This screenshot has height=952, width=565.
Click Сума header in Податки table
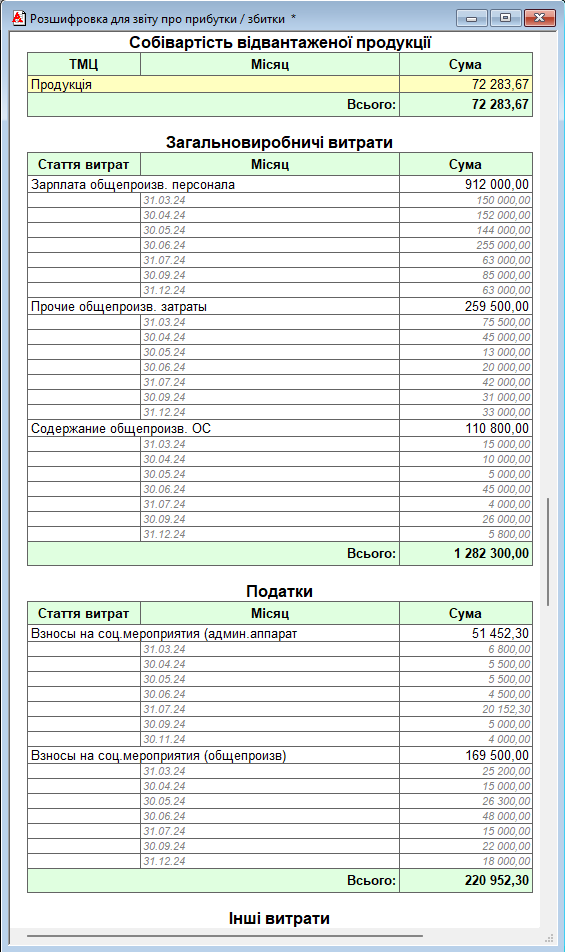point(465,613)
